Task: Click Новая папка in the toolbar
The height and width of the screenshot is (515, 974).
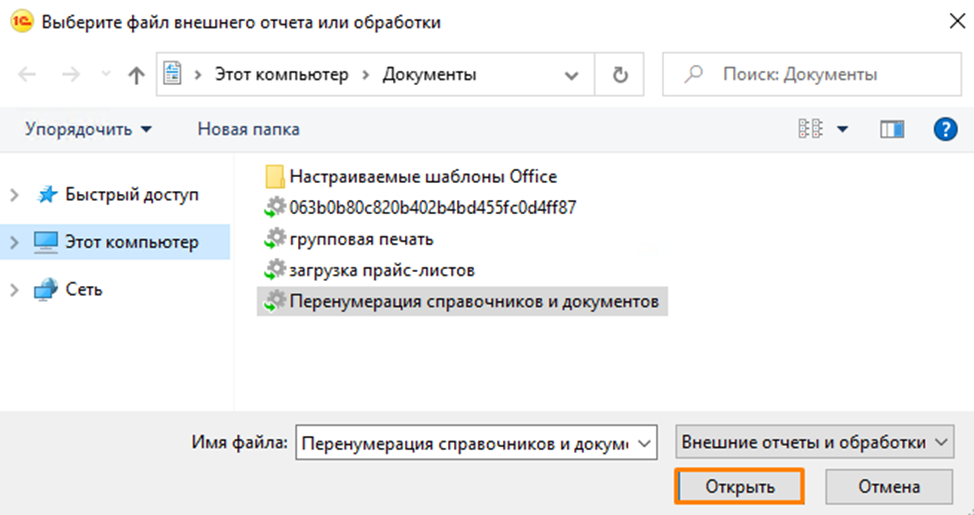Action: tap(248, 129)
